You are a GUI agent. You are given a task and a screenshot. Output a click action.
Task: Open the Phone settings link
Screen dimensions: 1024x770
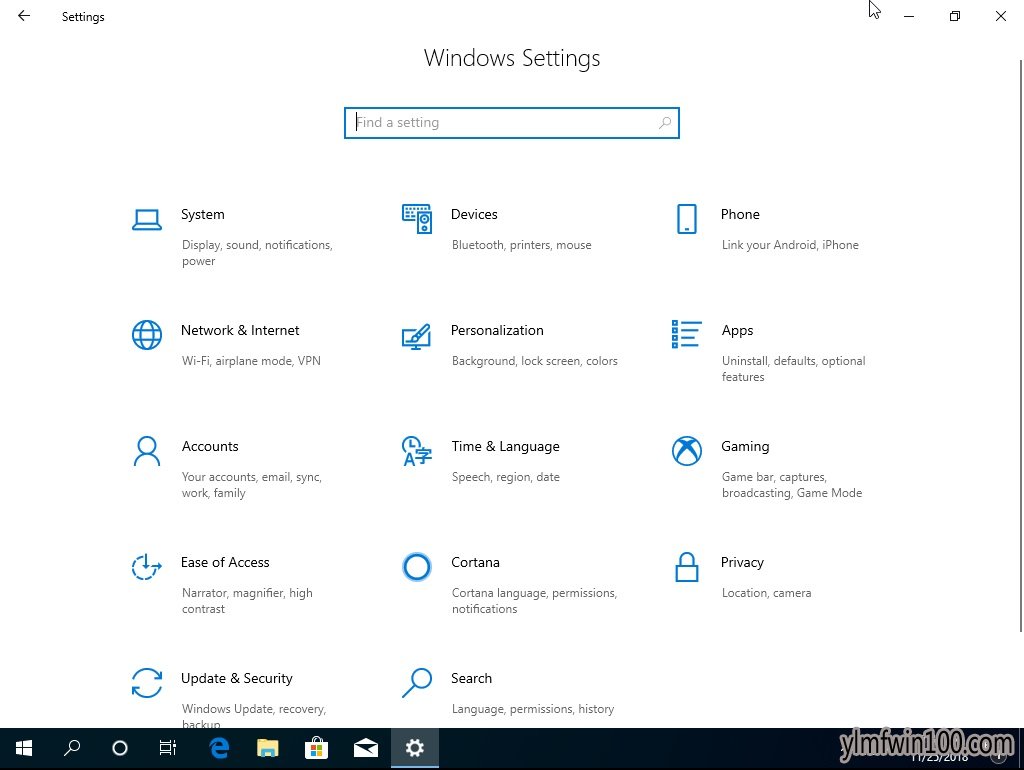740,215
